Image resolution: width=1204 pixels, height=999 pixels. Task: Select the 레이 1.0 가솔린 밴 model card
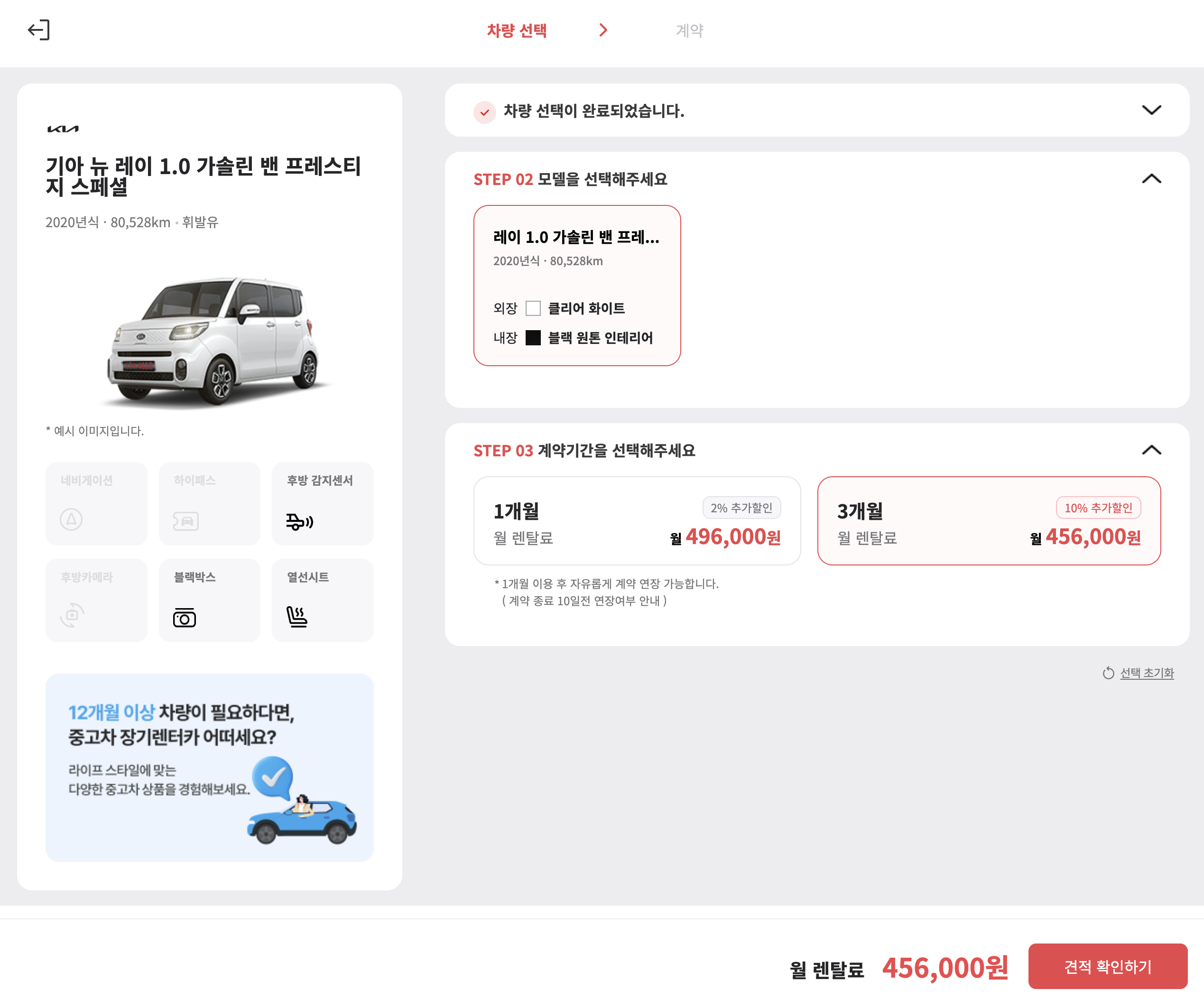coord(577,286)
